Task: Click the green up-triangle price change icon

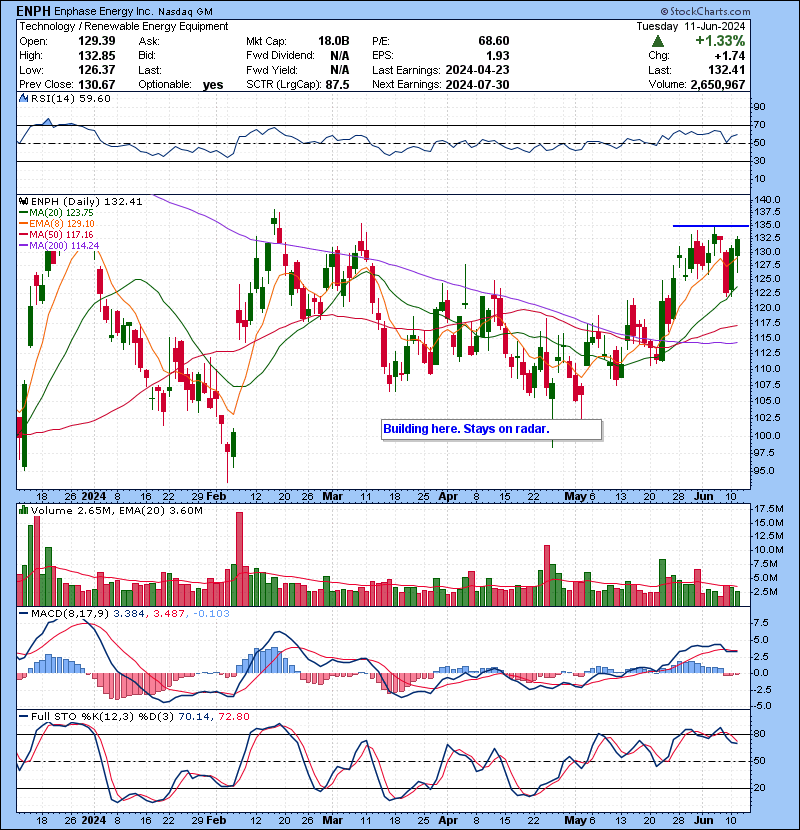Action: click(x=658, y=41)
